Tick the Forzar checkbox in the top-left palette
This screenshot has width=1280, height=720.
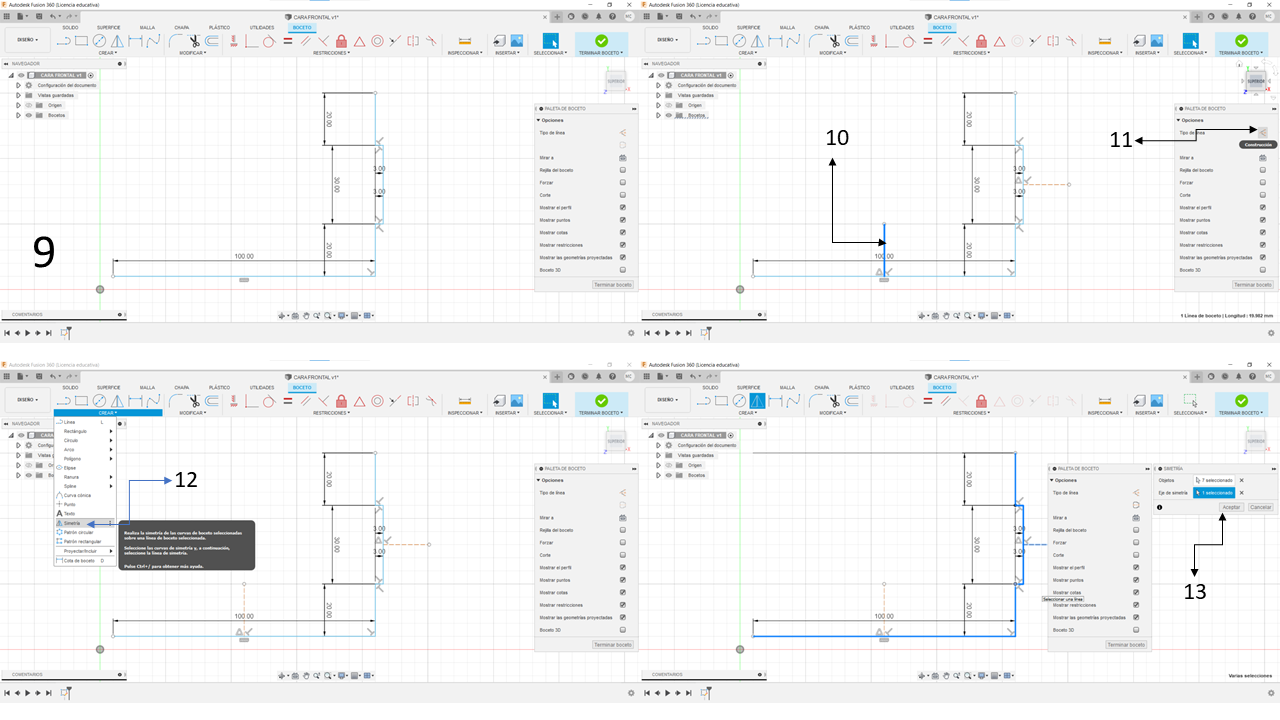(622, 182)
